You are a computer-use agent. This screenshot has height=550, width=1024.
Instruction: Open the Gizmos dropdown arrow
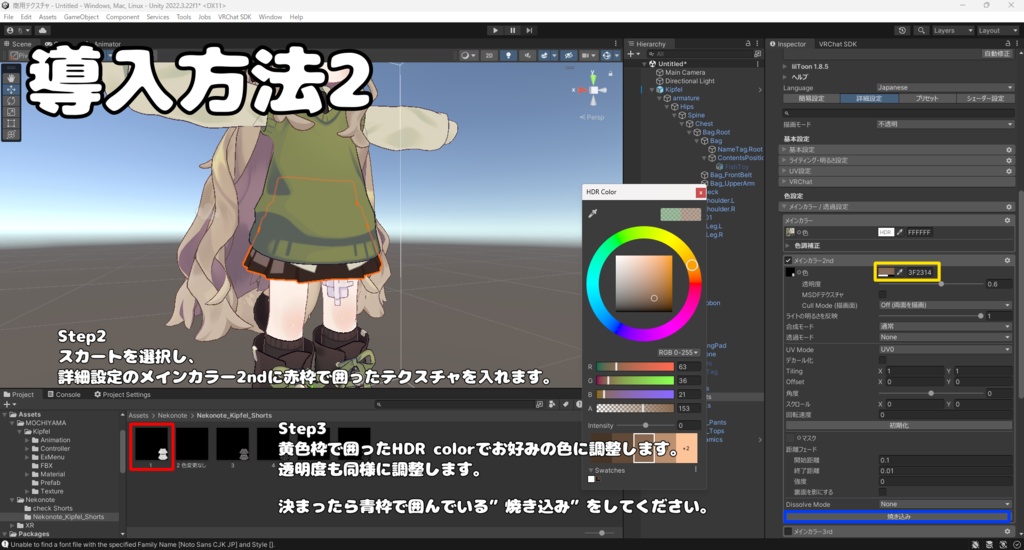(616, 56)
